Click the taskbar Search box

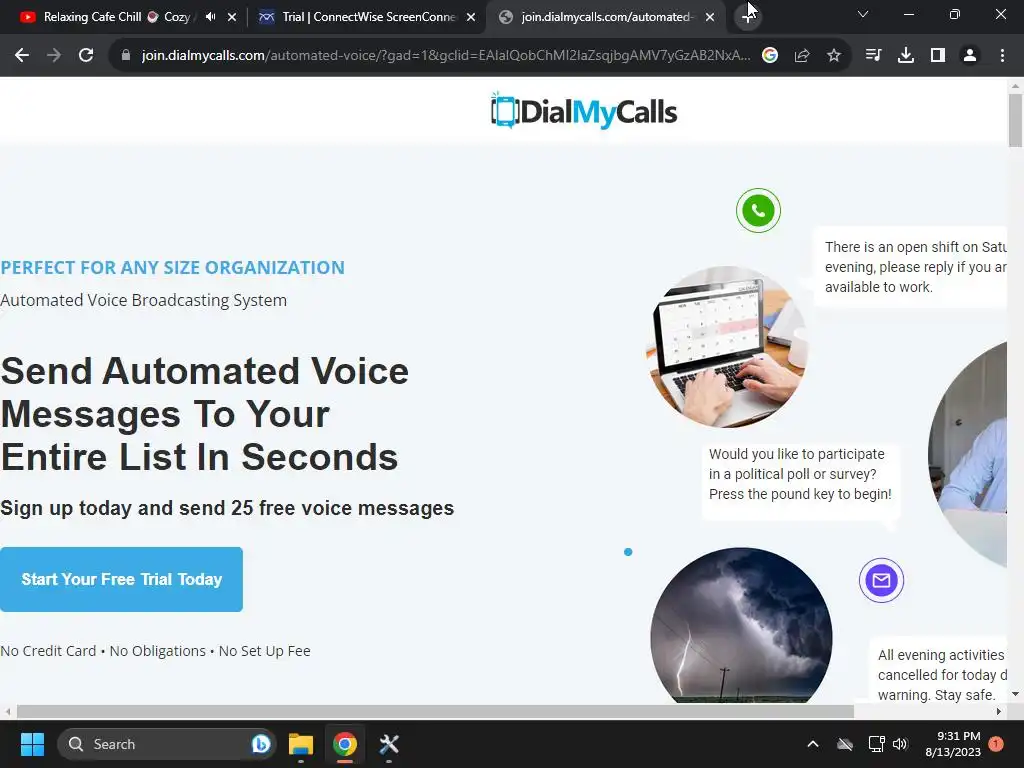point(167,744)
